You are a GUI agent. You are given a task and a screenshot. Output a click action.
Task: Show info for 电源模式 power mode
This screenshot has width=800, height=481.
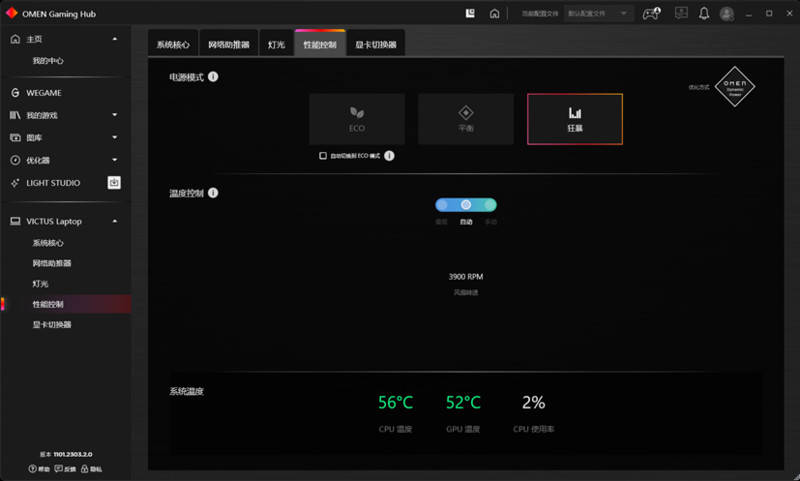click(213, 77)
